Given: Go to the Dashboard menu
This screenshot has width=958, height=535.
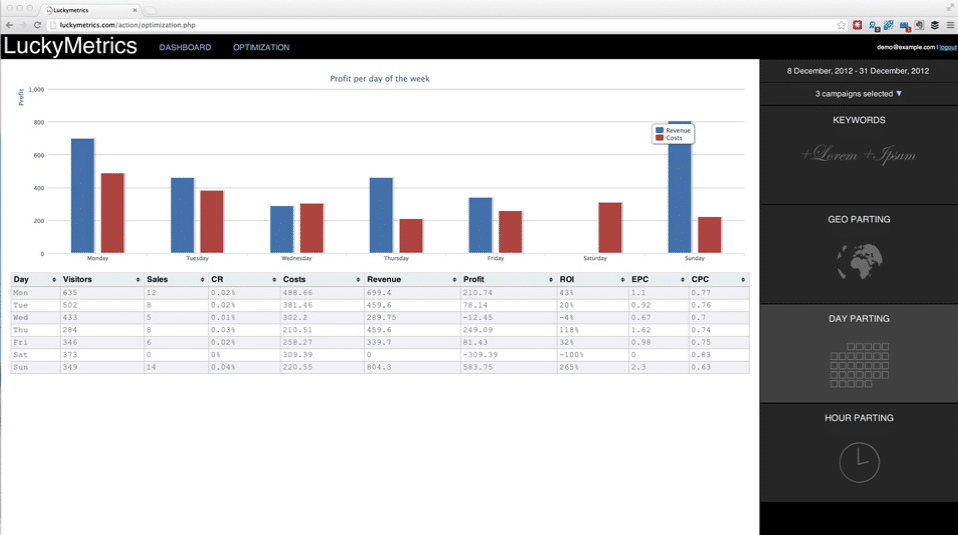Looking at the screenshot, I should (185, 47).
